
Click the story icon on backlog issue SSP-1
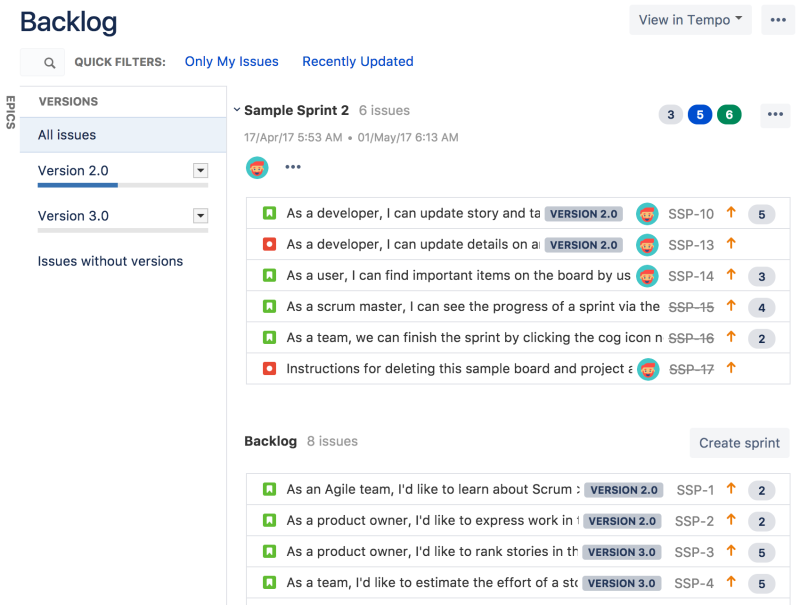click(x=267, y=490)
